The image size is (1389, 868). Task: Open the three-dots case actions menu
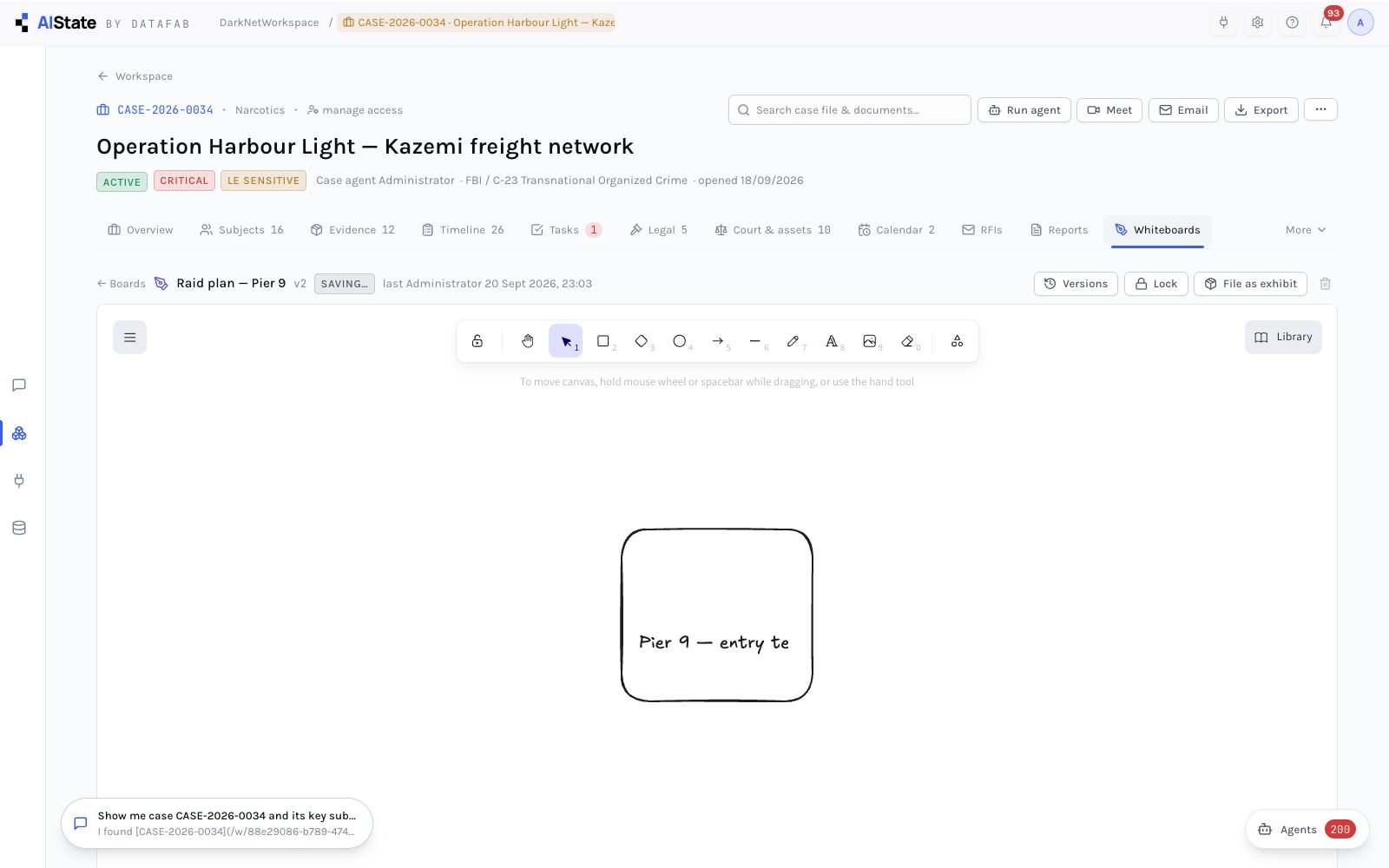1320,109
